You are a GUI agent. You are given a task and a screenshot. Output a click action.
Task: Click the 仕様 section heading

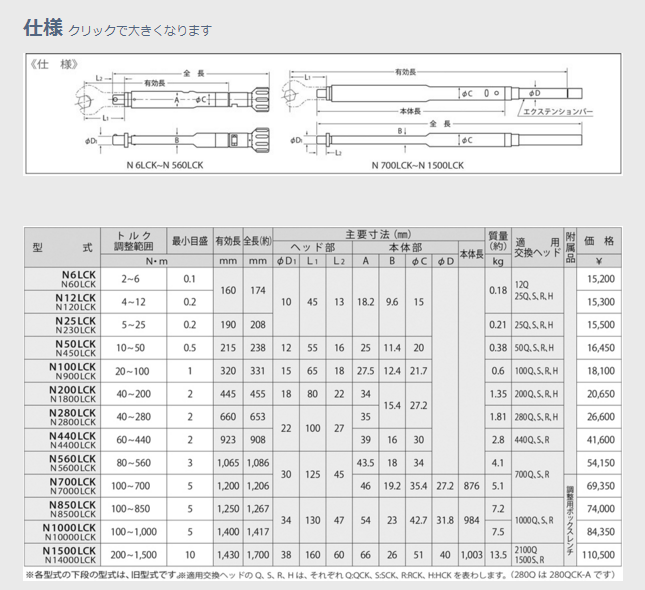tap(43, 28)
